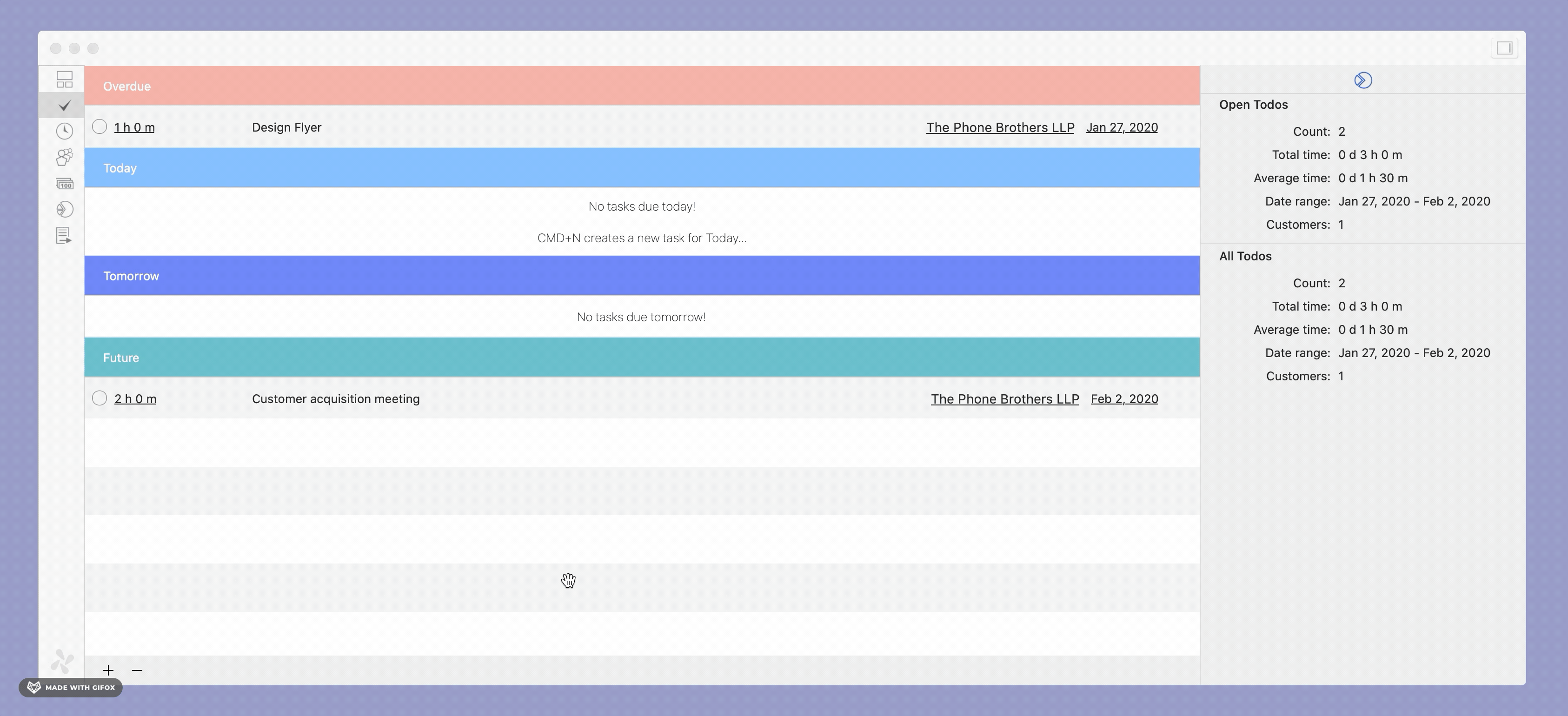Screen dimensions: 1568x716
Task: Open the statistics pie chart icon
Action: pyautogui.click(x=65, y=209)
